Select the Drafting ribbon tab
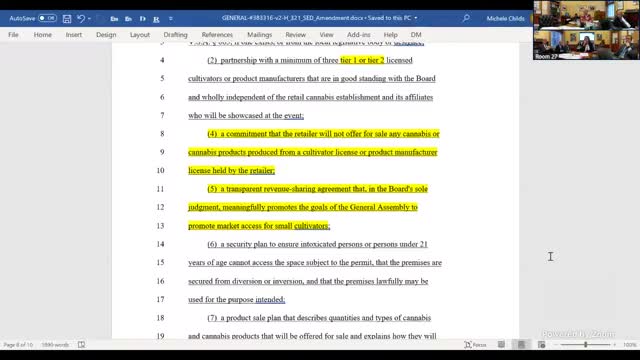The height and width of the screenshot is (360, 640). [x=176, y=35]
